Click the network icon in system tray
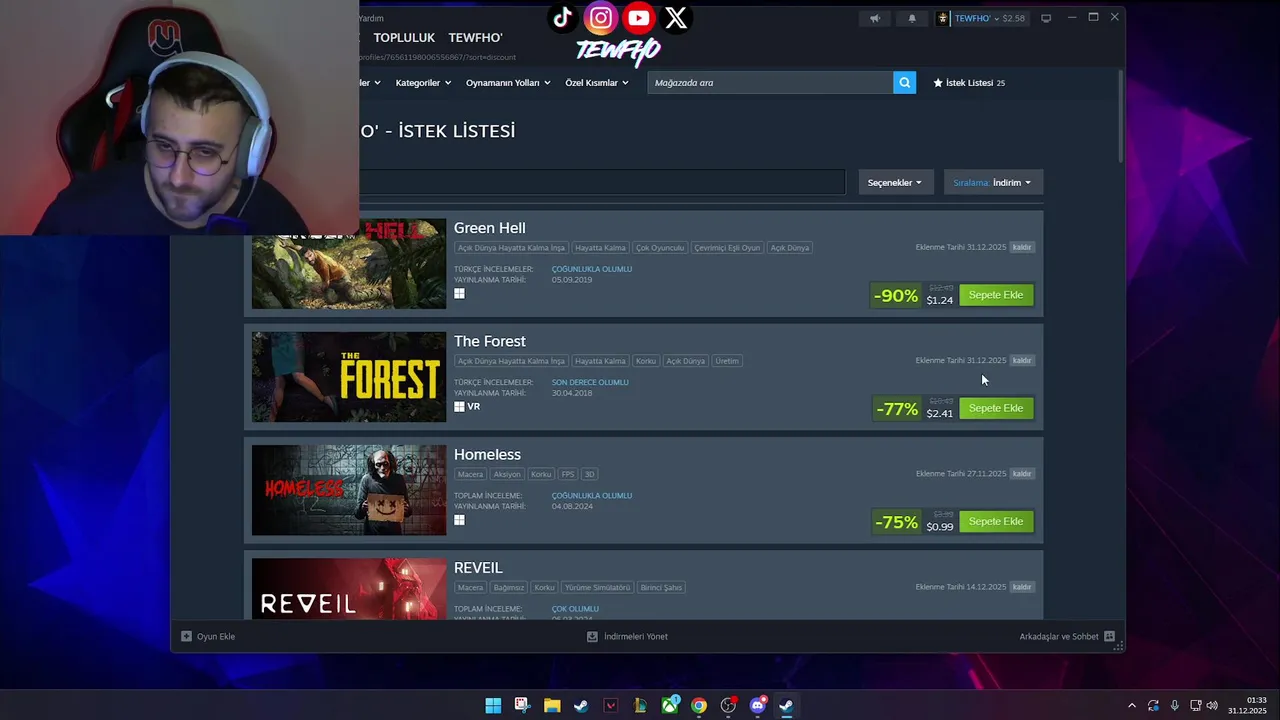This screenshot has width=1280, height=720. point(1196,706)
